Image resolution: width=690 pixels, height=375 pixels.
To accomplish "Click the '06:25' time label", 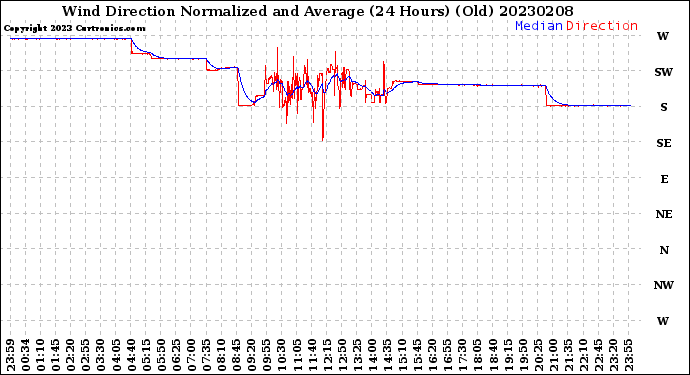I will coord(176,355).
